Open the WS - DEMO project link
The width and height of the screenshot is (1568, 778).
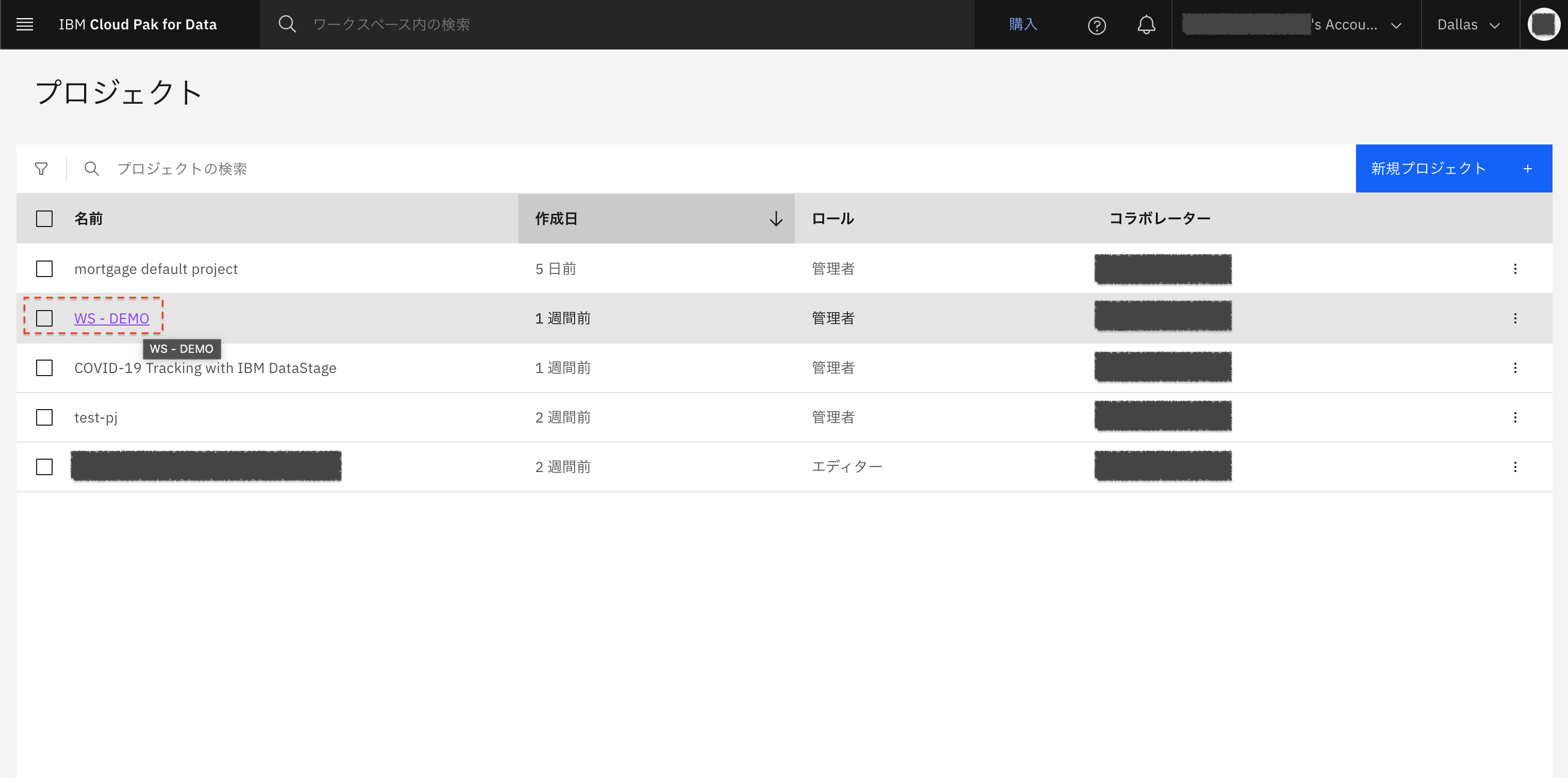point(111,318)
